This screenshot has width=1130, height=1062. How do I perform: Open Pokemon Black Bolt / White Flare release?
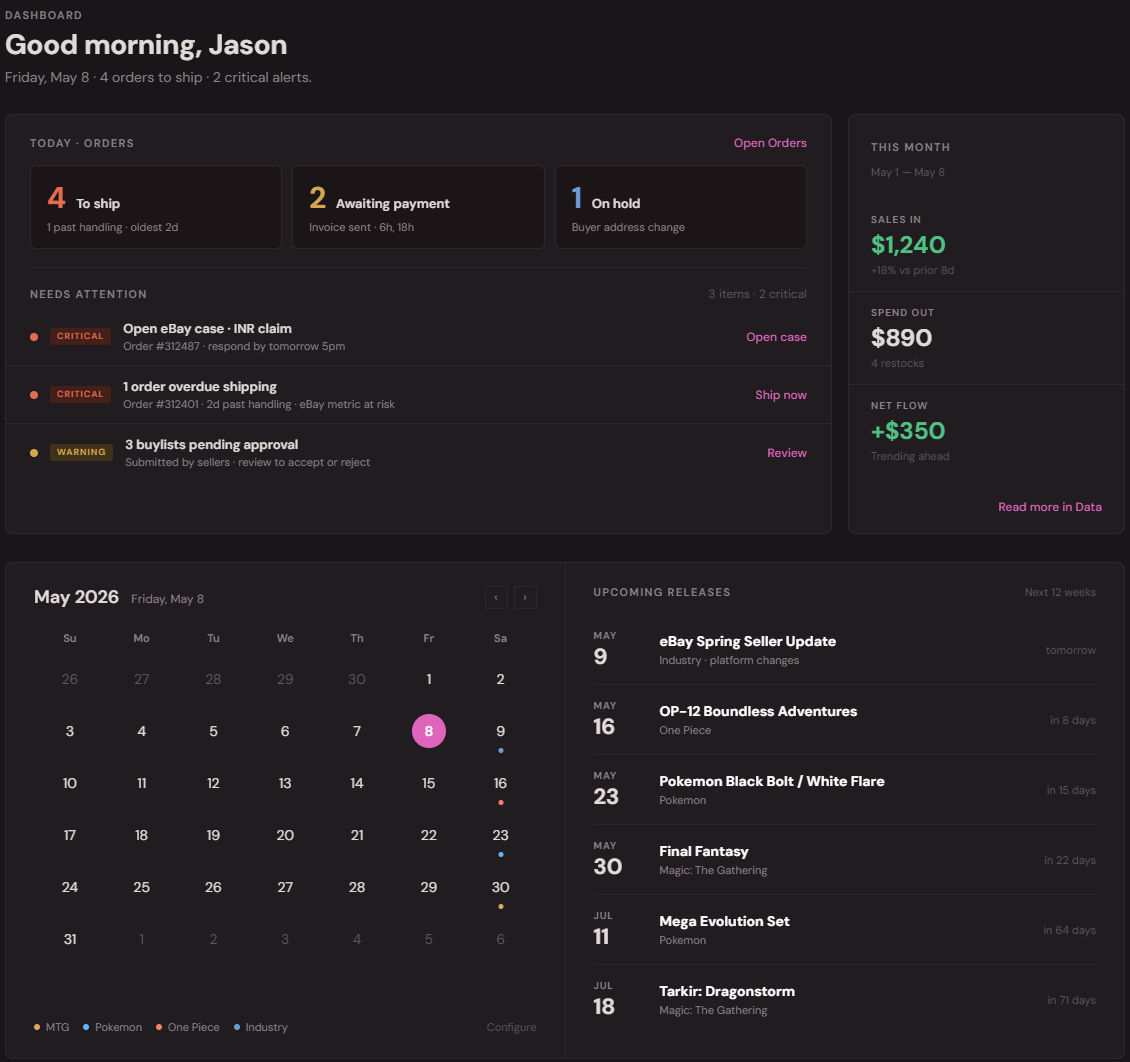(x=844, y=790)
